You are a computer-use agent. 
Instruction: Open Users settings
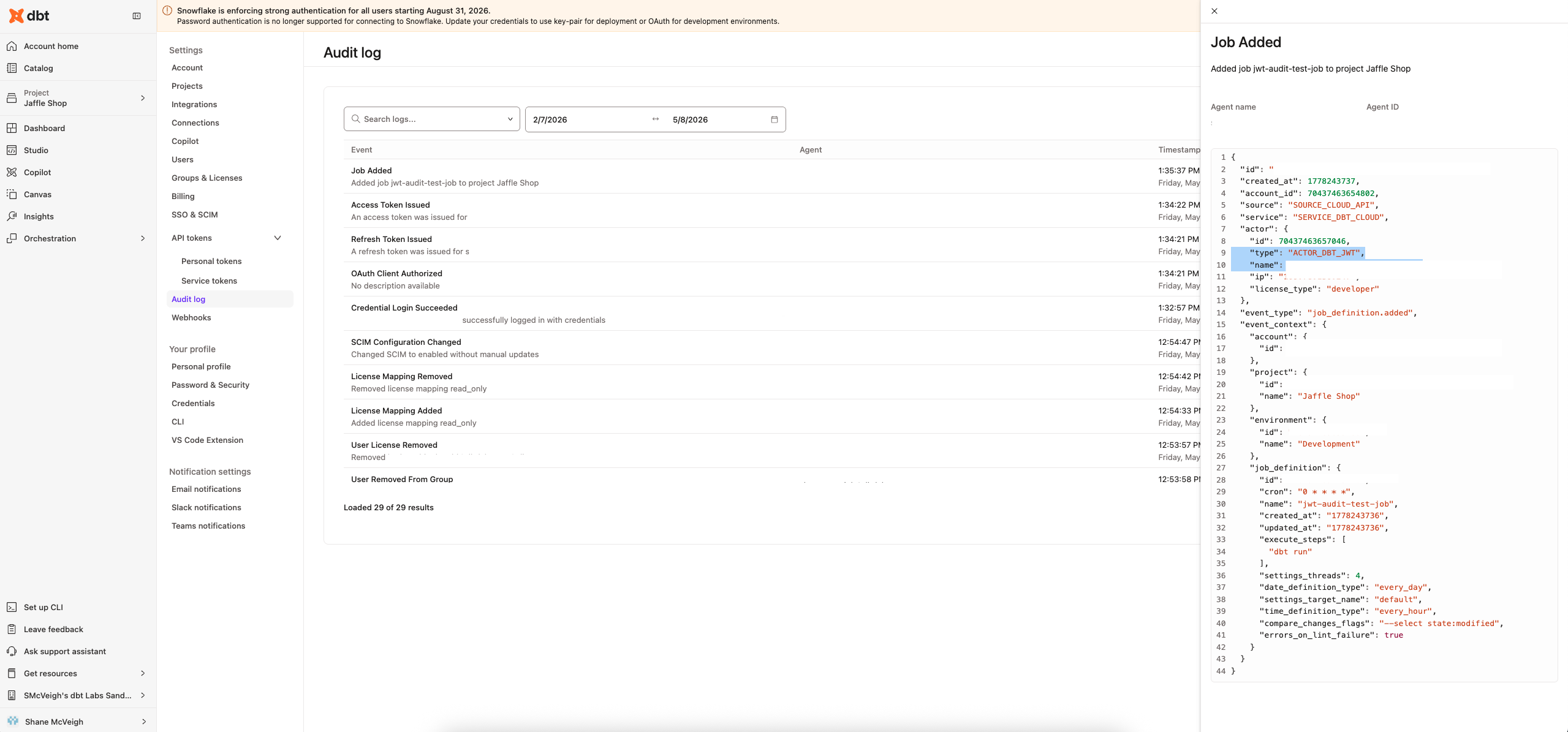point(183,159)
